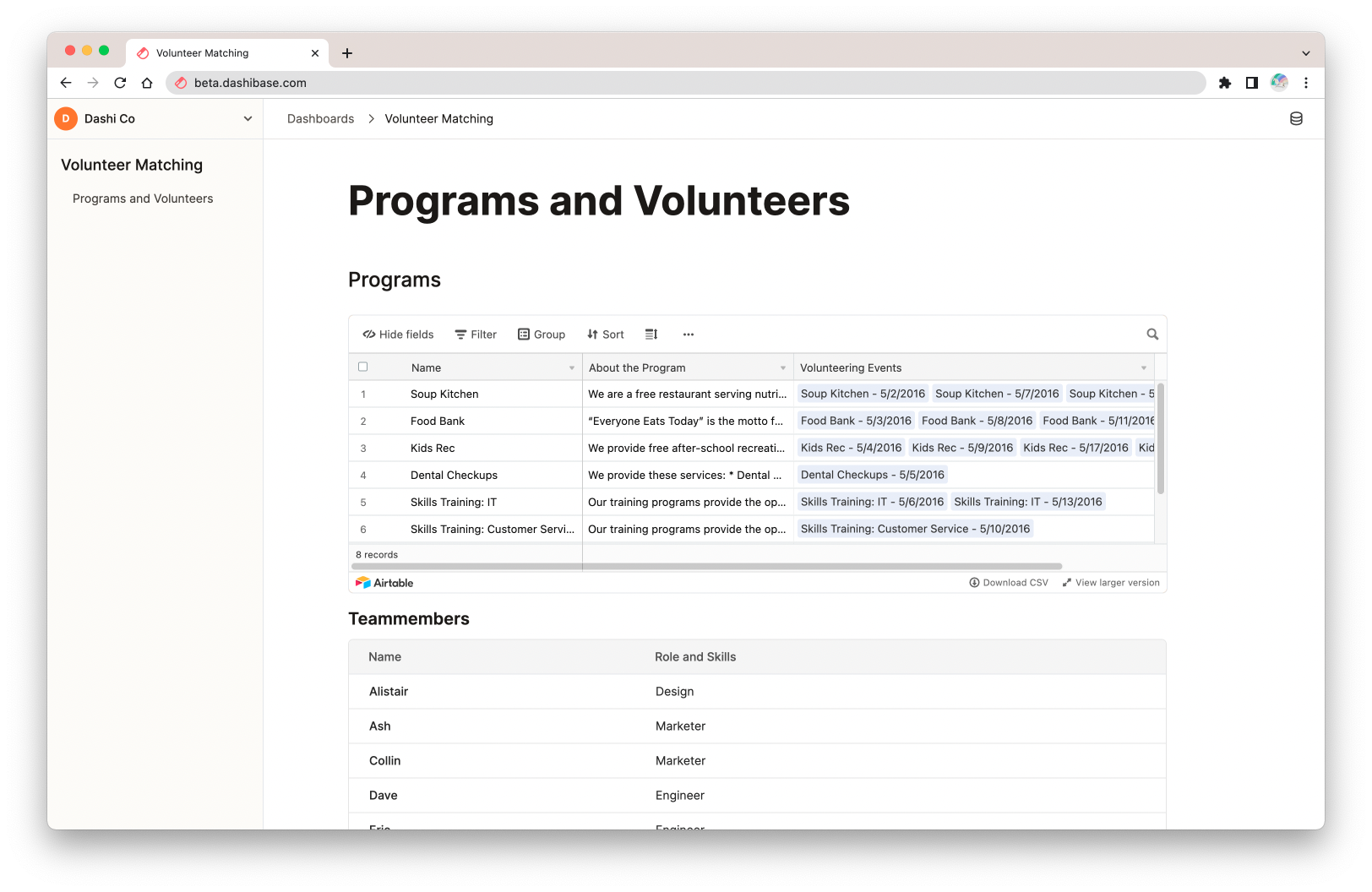
Task: Click Skills Training: IT - 5/13/2016 tag
Action: pyautogui.click(x=1027, y=502)
